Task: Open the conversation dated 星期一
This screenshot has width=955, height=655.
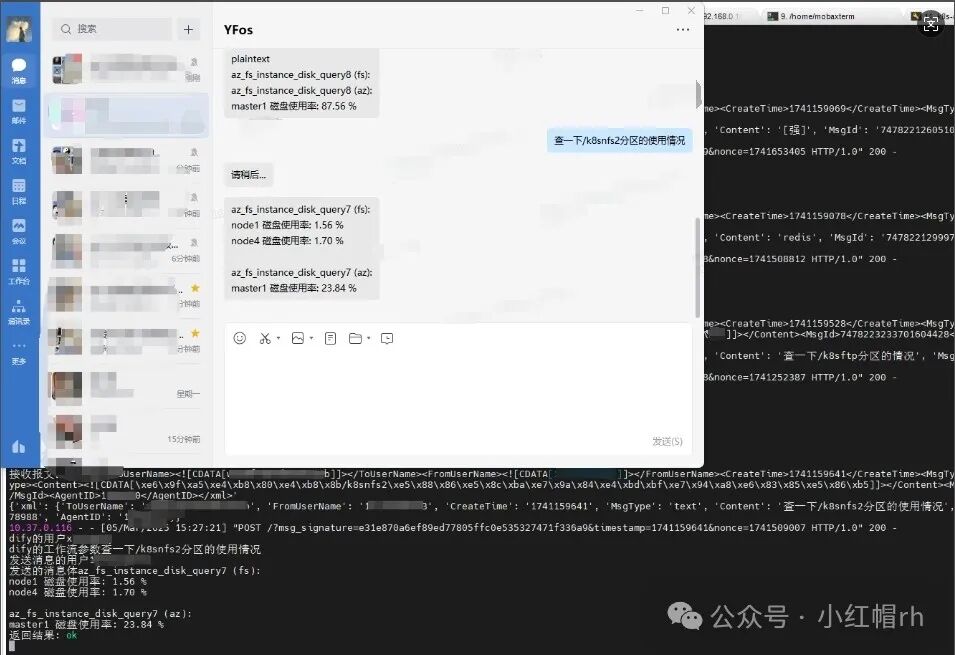Action: pyautogui.click(x=128, y=386)
